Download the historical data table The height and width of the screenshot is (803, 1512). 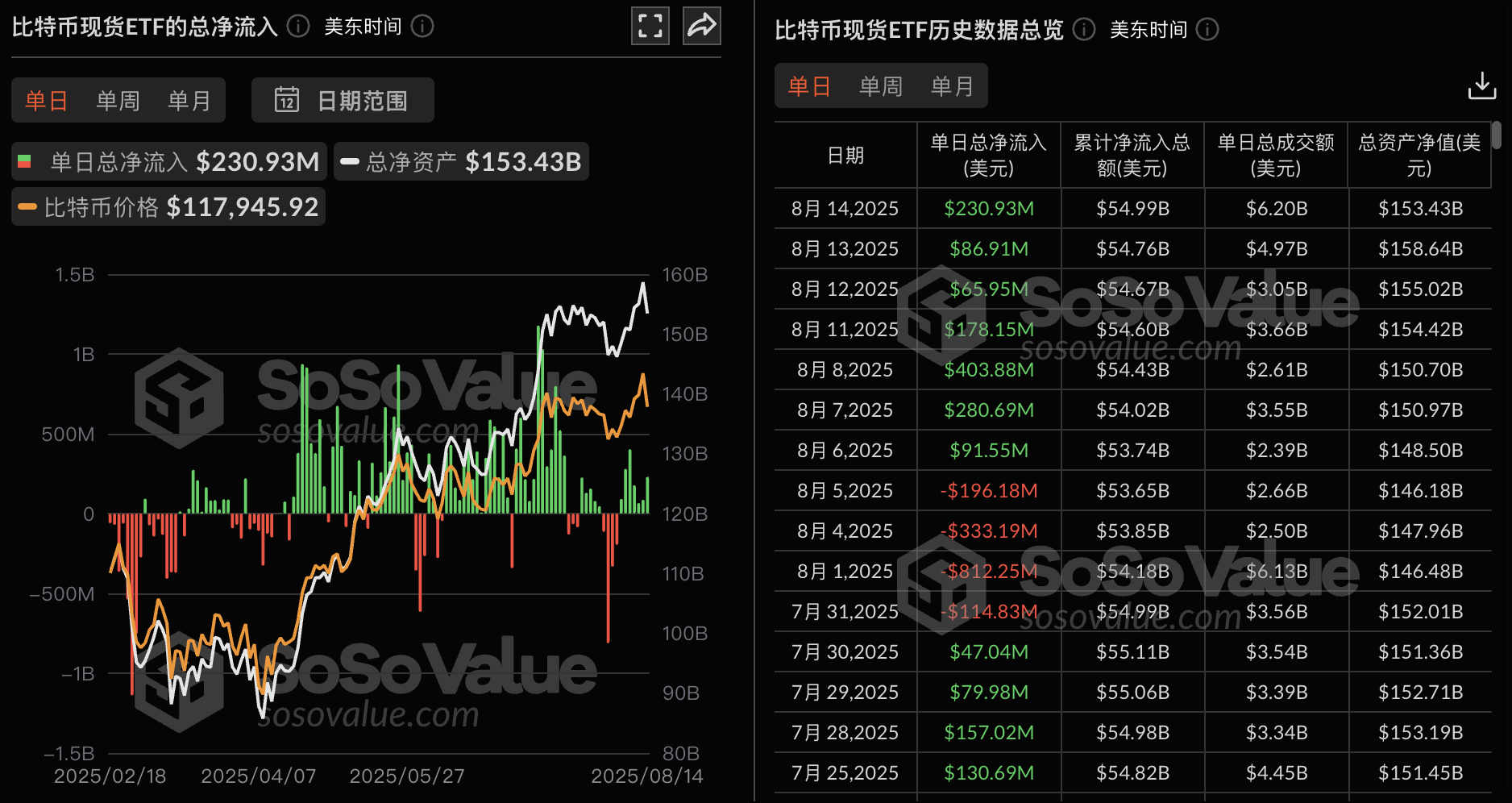coord(1483,85)
